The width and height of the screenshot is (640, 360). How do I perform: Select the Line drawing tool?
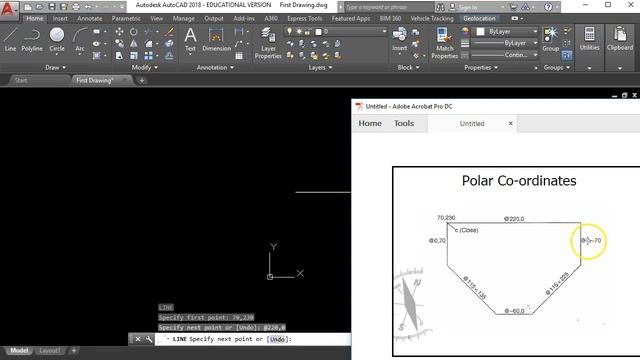(x=10, y=40)
